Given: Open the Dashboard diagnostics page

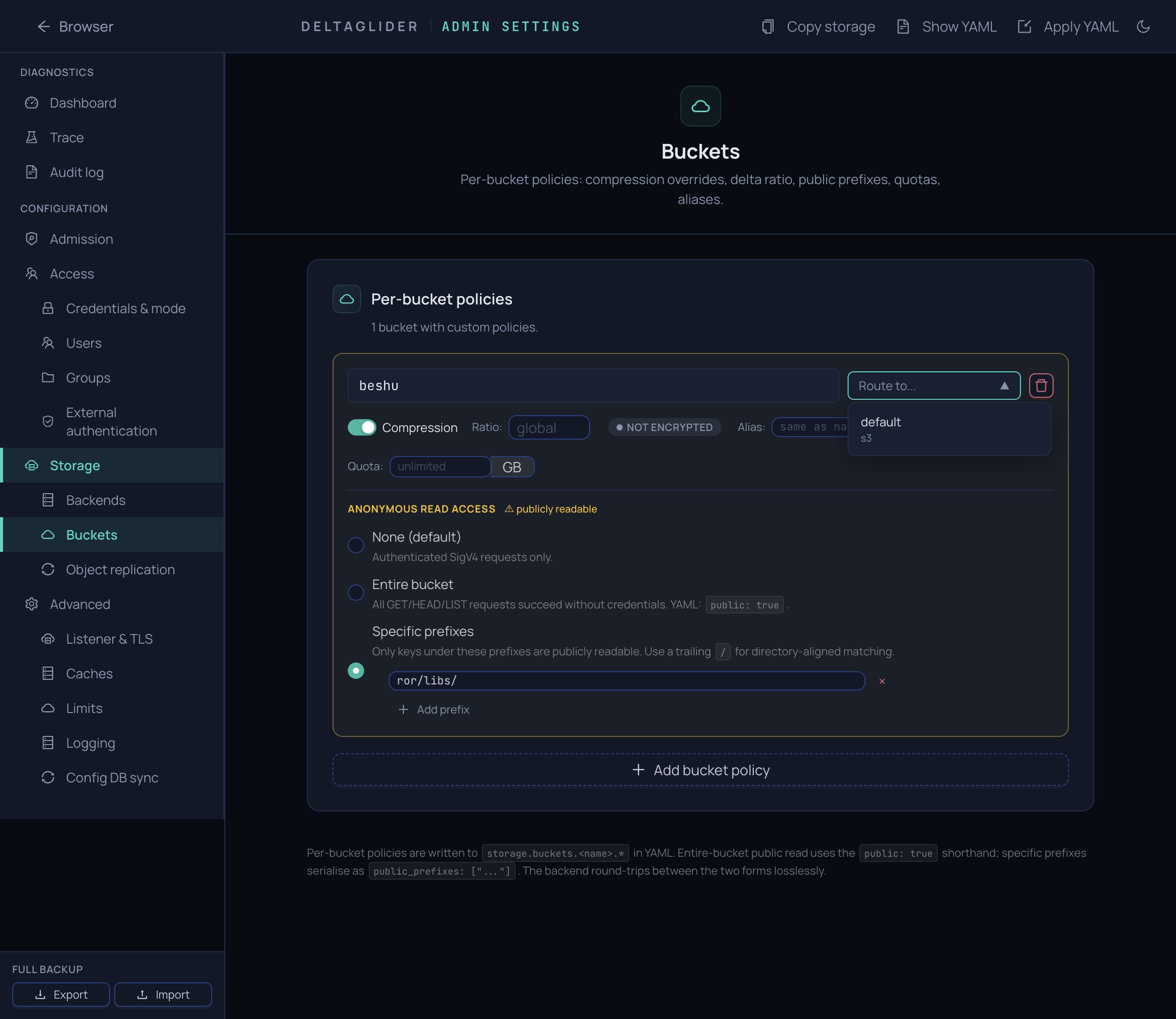Looking at the screenshot, I should [83, 103].
